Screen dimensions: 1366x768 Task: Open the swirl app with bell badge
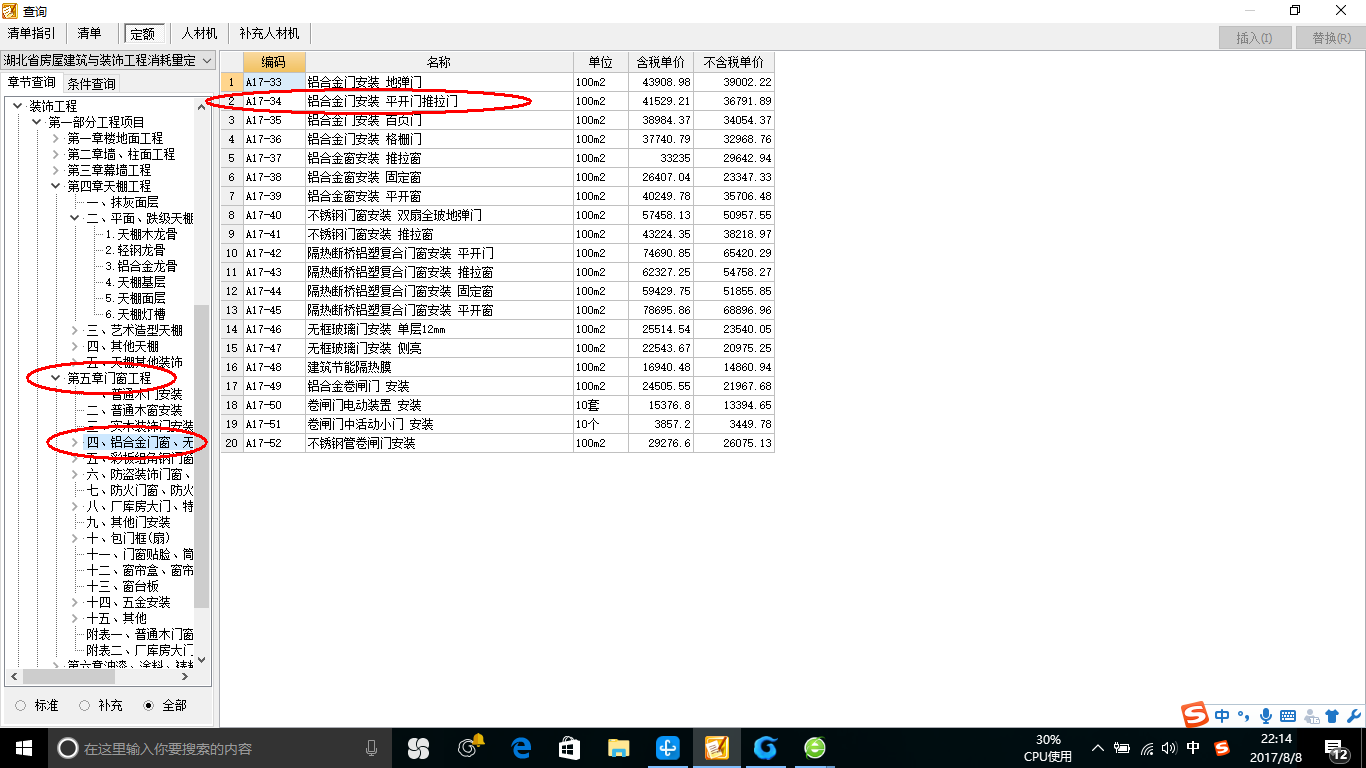click(x=469, y=747)
